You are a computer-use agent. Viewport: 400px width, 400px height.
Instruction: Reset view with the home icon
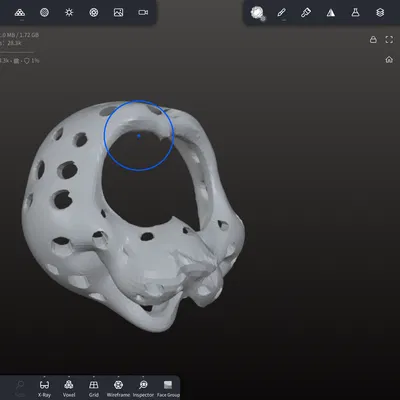click(389, 60)
